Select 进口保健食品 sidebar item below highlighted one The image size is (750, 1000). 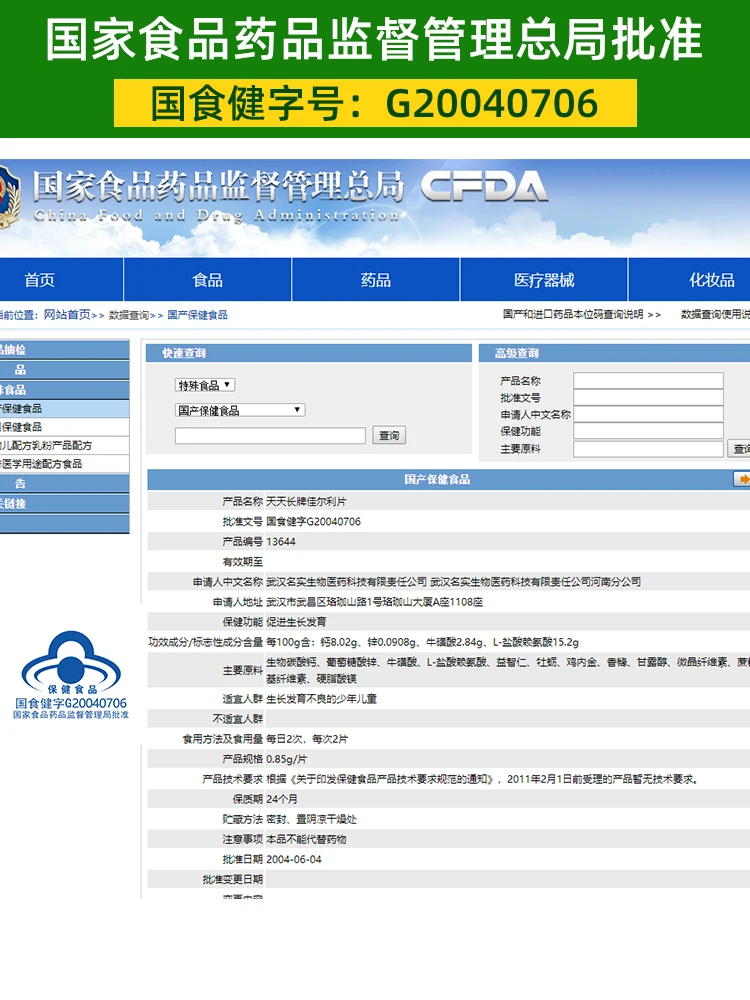click(x=64, y=427)
